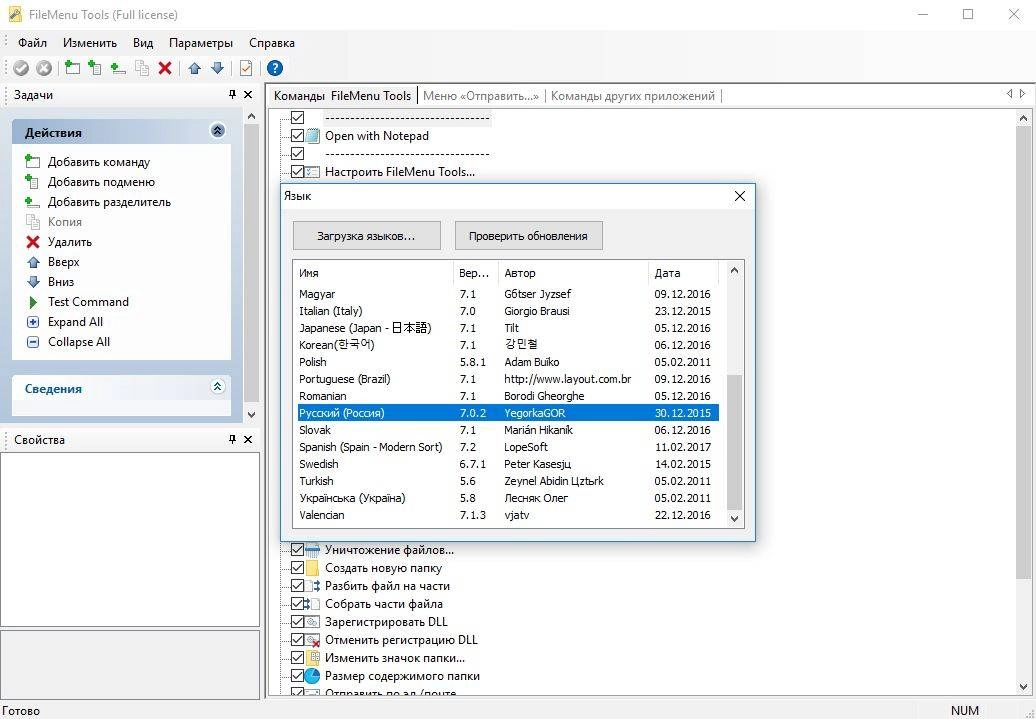Click the gray cancel changes toolbar icon
The height and width of the screenshot is (719, 1036).
coord(44,68)
